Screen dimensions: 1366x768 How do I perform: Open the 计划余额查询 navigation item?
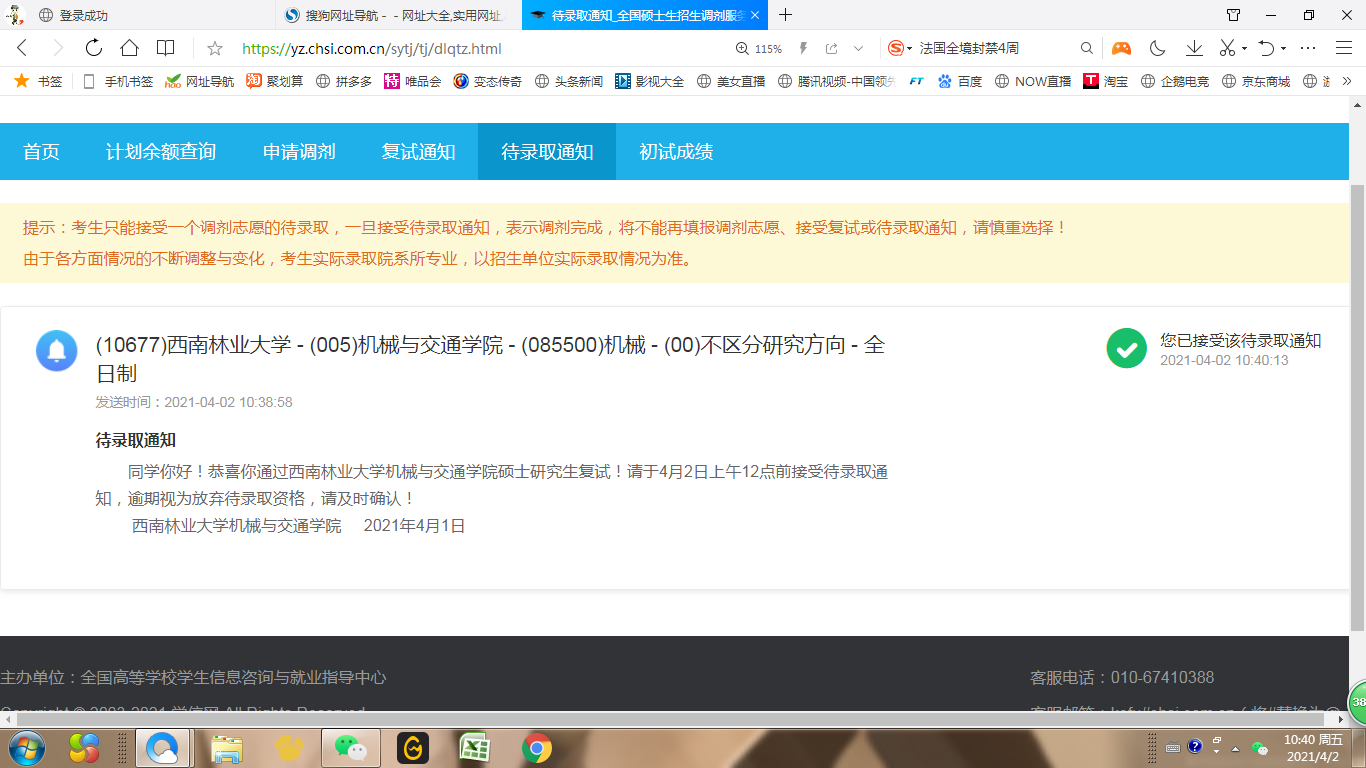coord(161,152)
